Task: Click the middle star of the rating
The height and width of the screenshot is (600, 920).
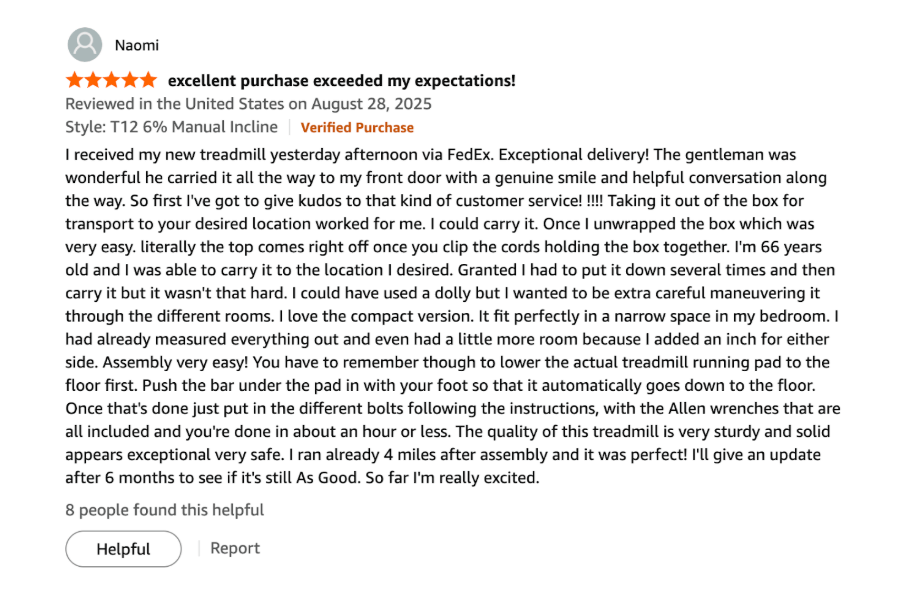Action: (x=111, y=79)
